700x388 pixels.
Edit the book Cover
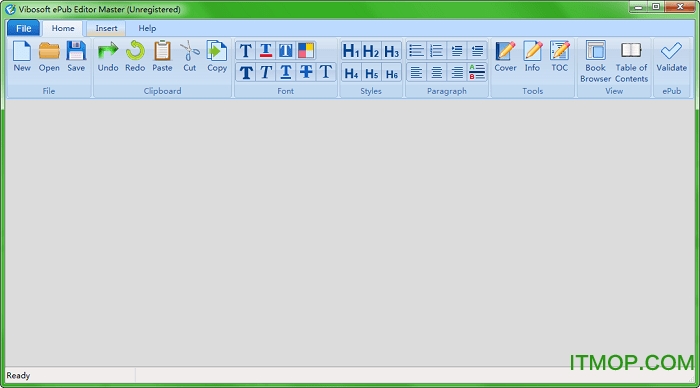(x=505, y=56)
